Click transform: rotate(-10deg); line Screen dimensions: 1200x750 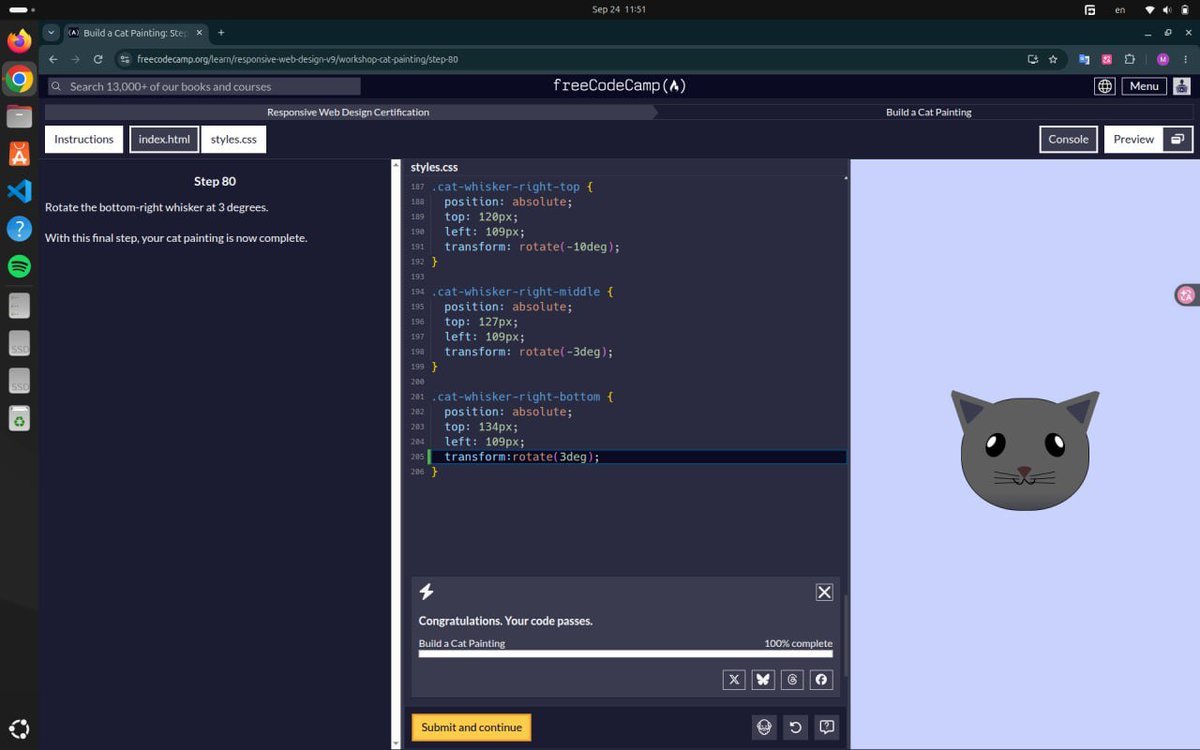click(532, 247)
